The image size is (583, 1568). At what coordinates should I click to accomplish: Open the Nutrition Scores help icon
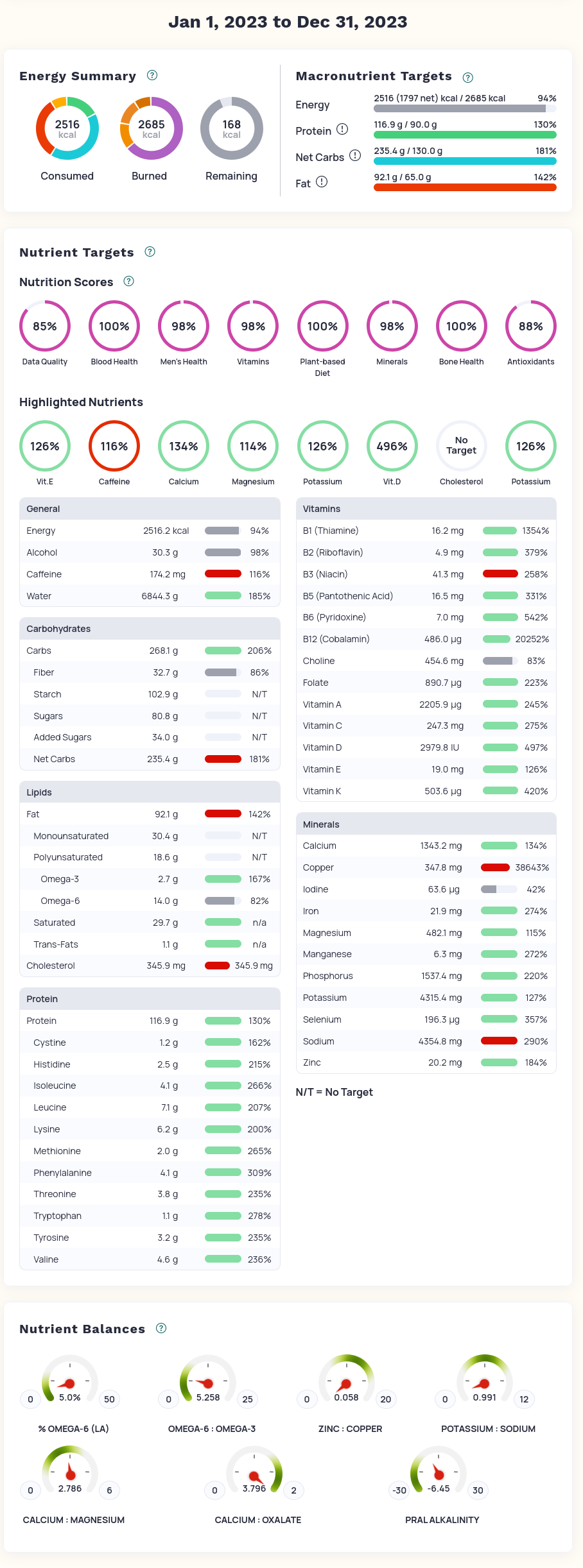click(x=129, y=281)
